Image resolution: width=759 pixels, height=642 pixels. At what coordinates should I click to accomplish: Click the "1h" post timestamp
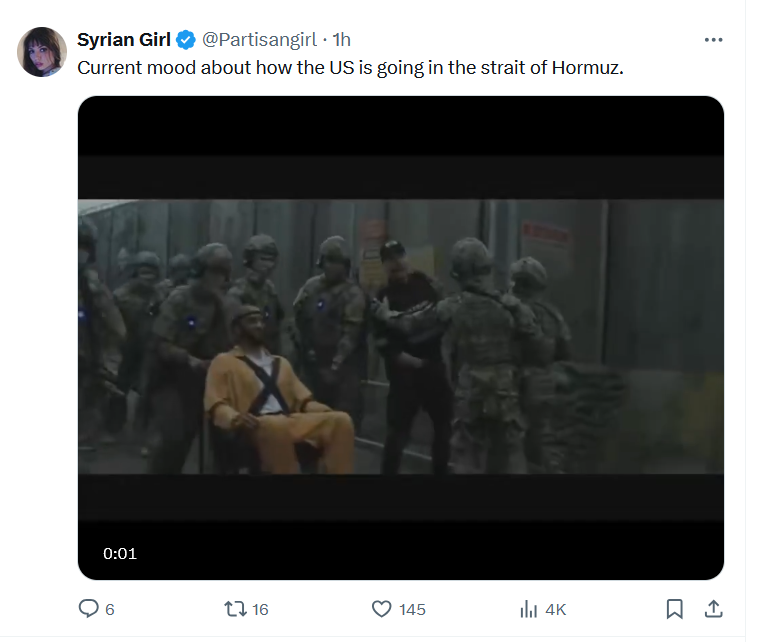point(341,40)
